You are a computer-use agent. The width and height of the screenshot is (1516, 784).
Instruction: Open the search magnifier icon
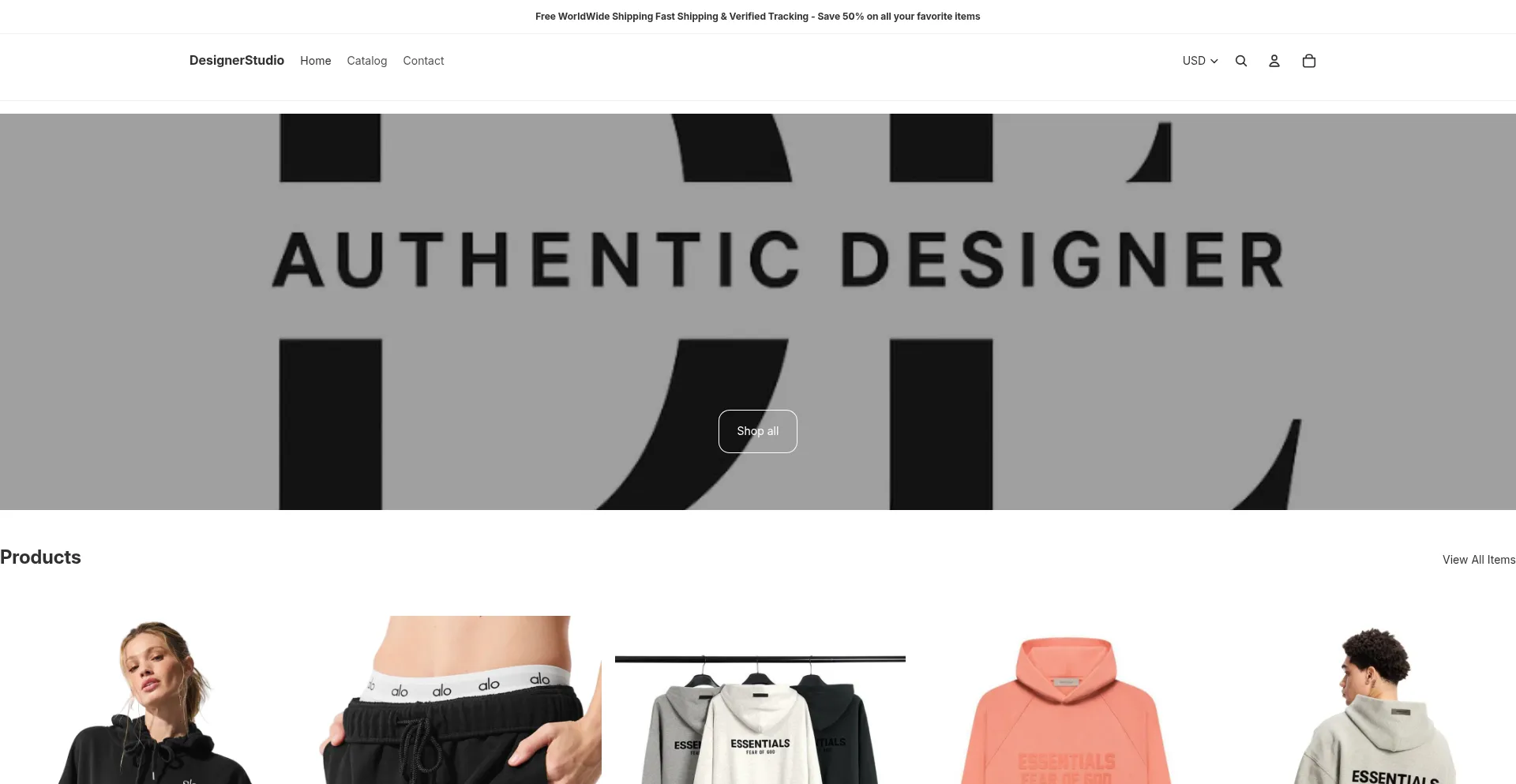[1241, 61]
